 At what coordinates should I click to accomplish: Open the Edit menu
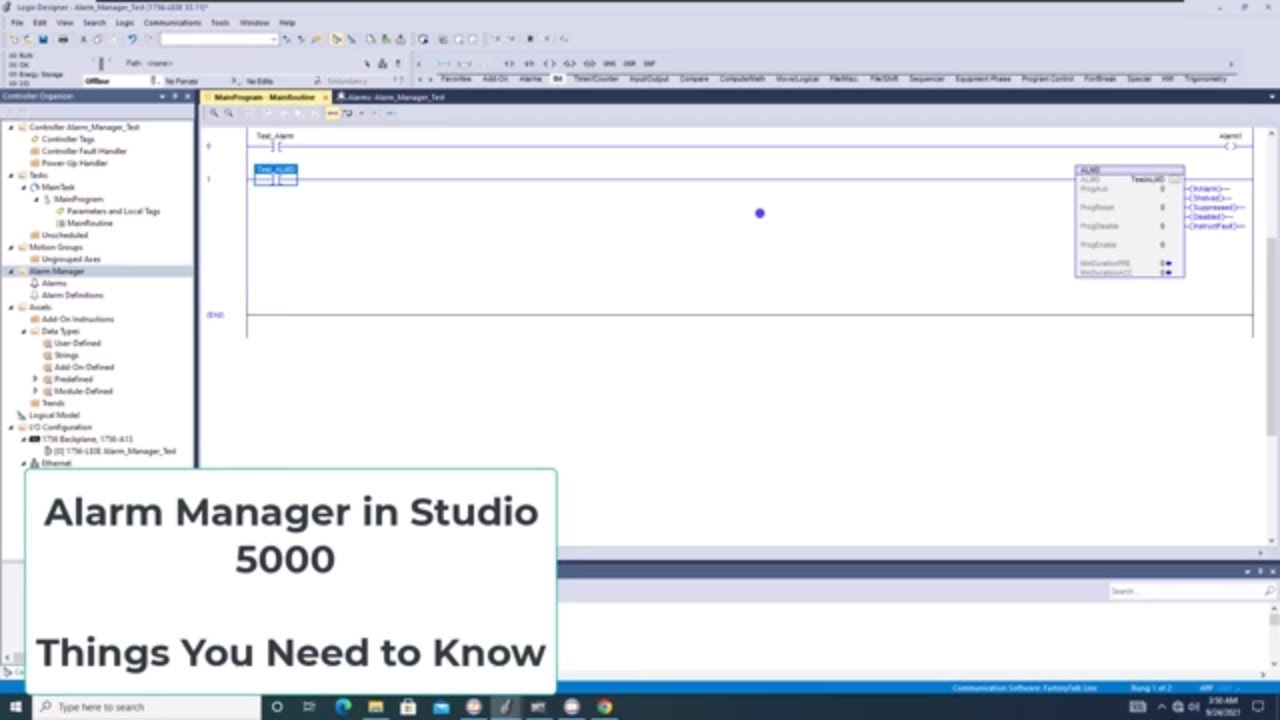point(40,22)
